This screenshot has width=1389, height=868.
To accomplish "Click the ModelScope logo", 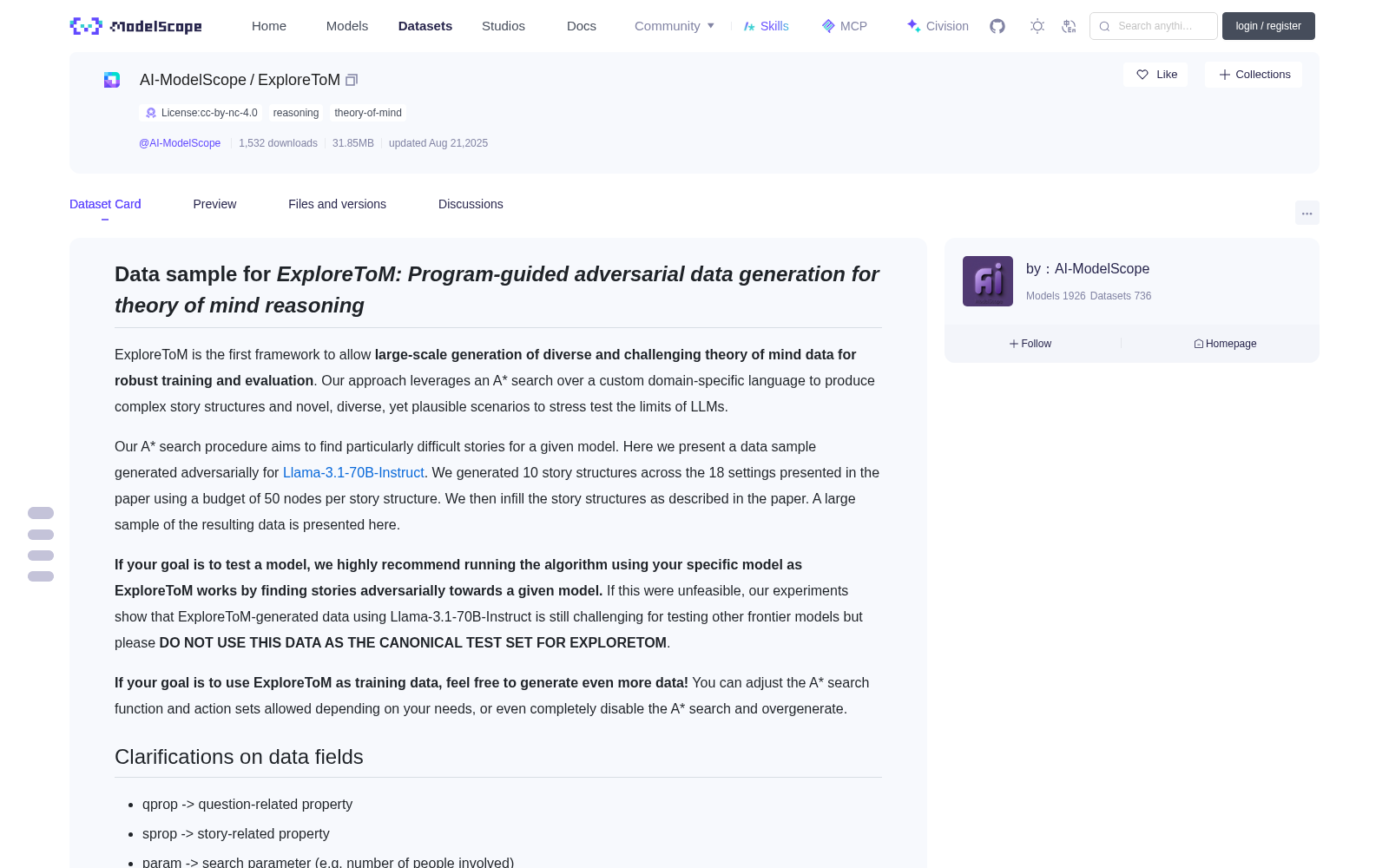I will point(135,26).
